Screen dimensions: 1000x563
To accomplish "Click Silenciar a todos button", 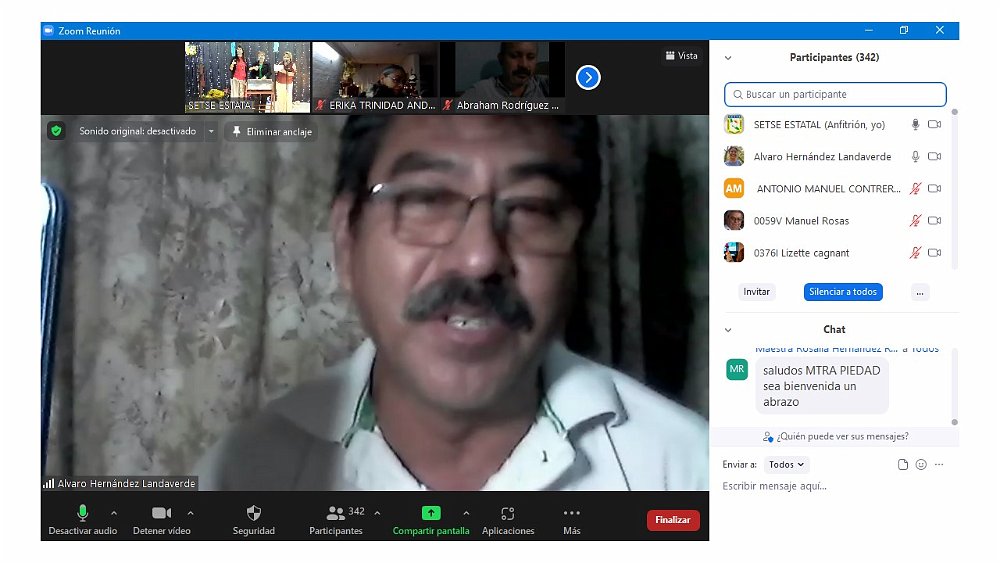I will click(843, 292).
